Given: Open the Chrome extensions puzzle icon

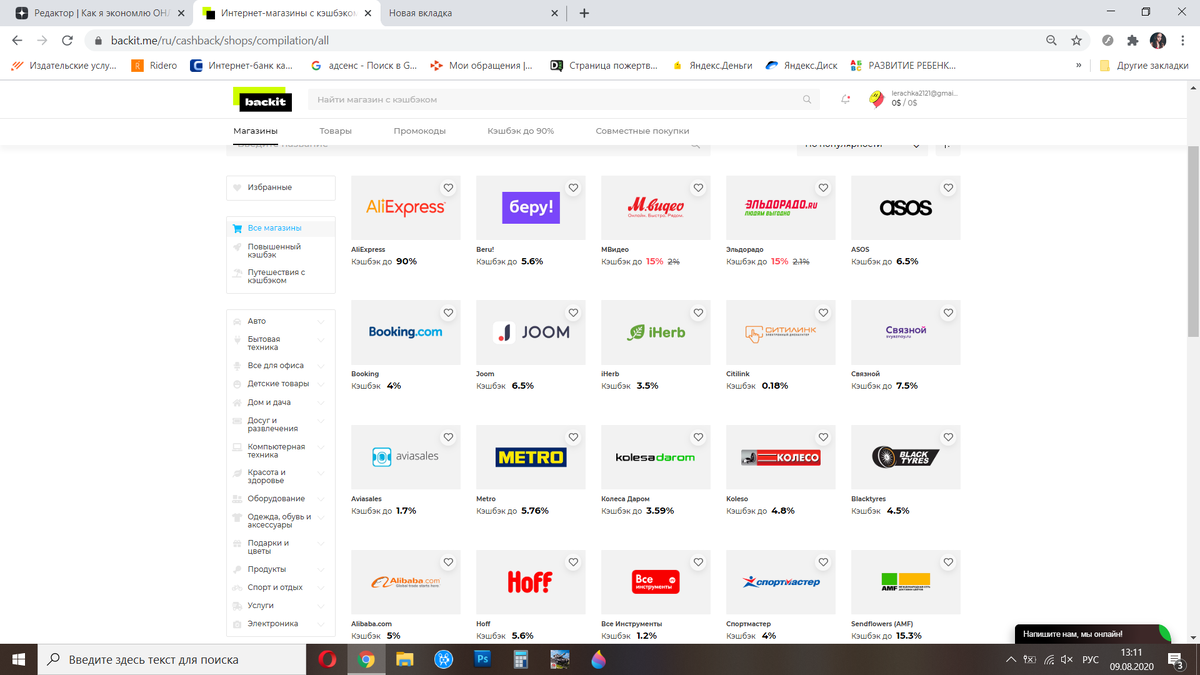Looking at the screenshot, I should 1132,41.
